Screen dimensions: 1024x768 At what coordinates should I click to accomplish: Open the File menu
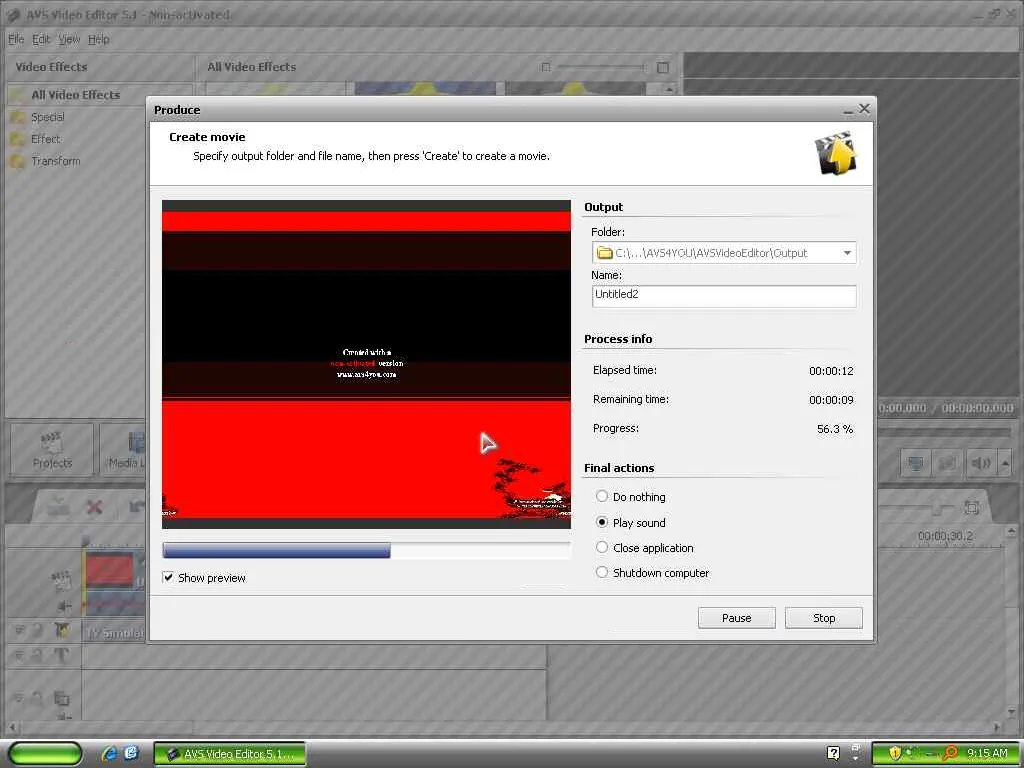(x=16, y=39)
